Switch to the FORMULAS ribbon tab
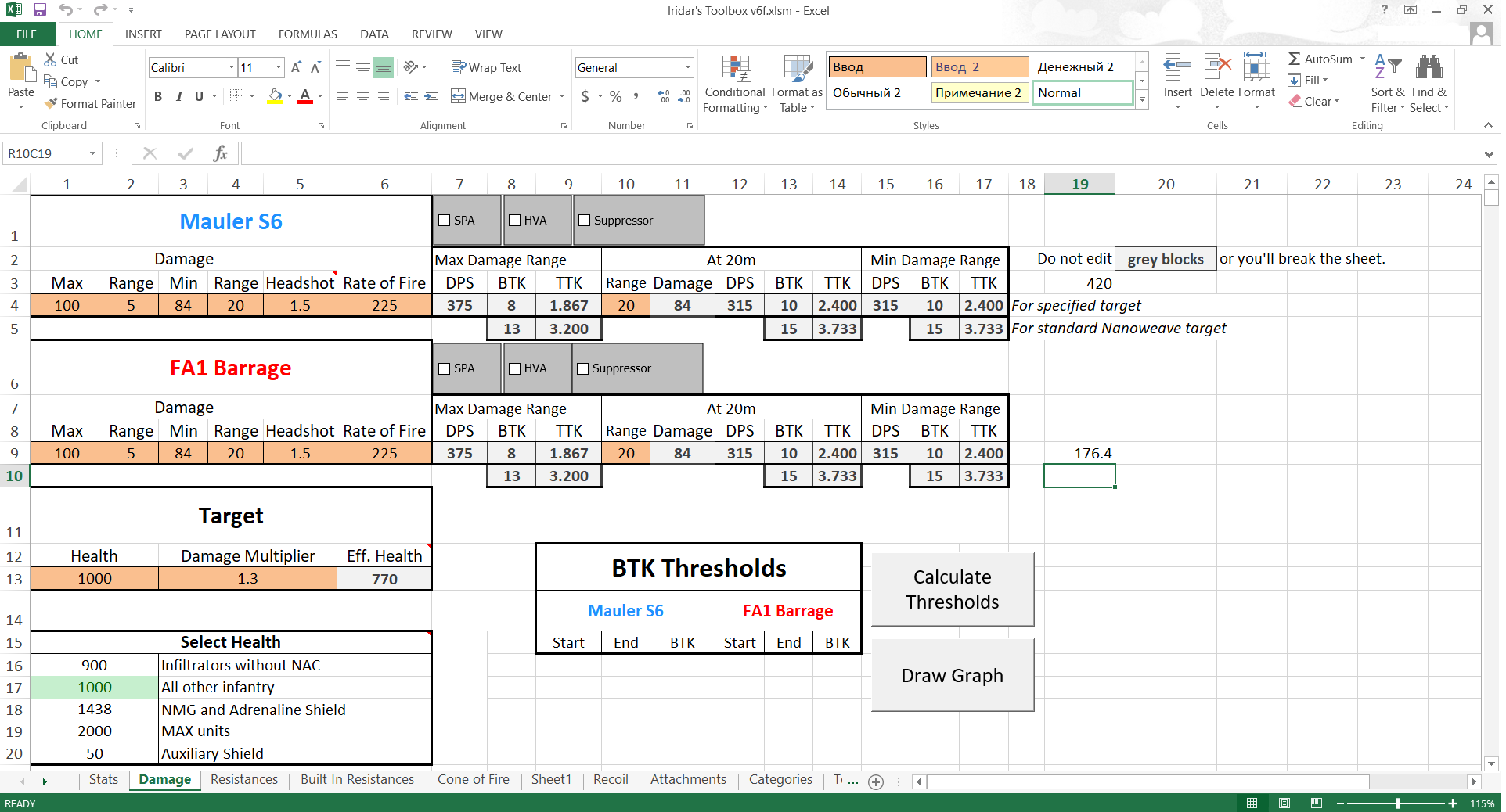1506x812 pixels. tap(308, 34)
